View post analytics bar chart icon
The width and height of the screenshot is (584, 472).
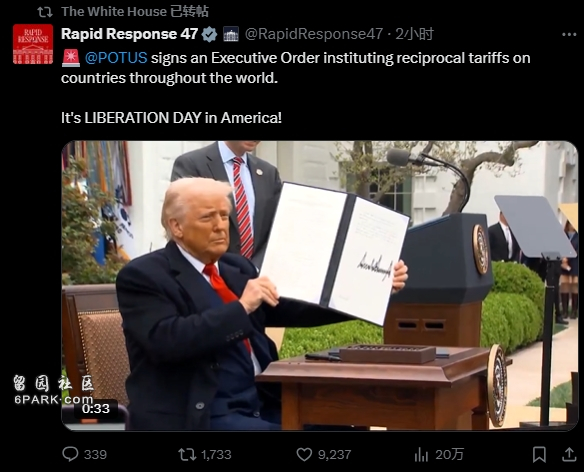(421, 454)
